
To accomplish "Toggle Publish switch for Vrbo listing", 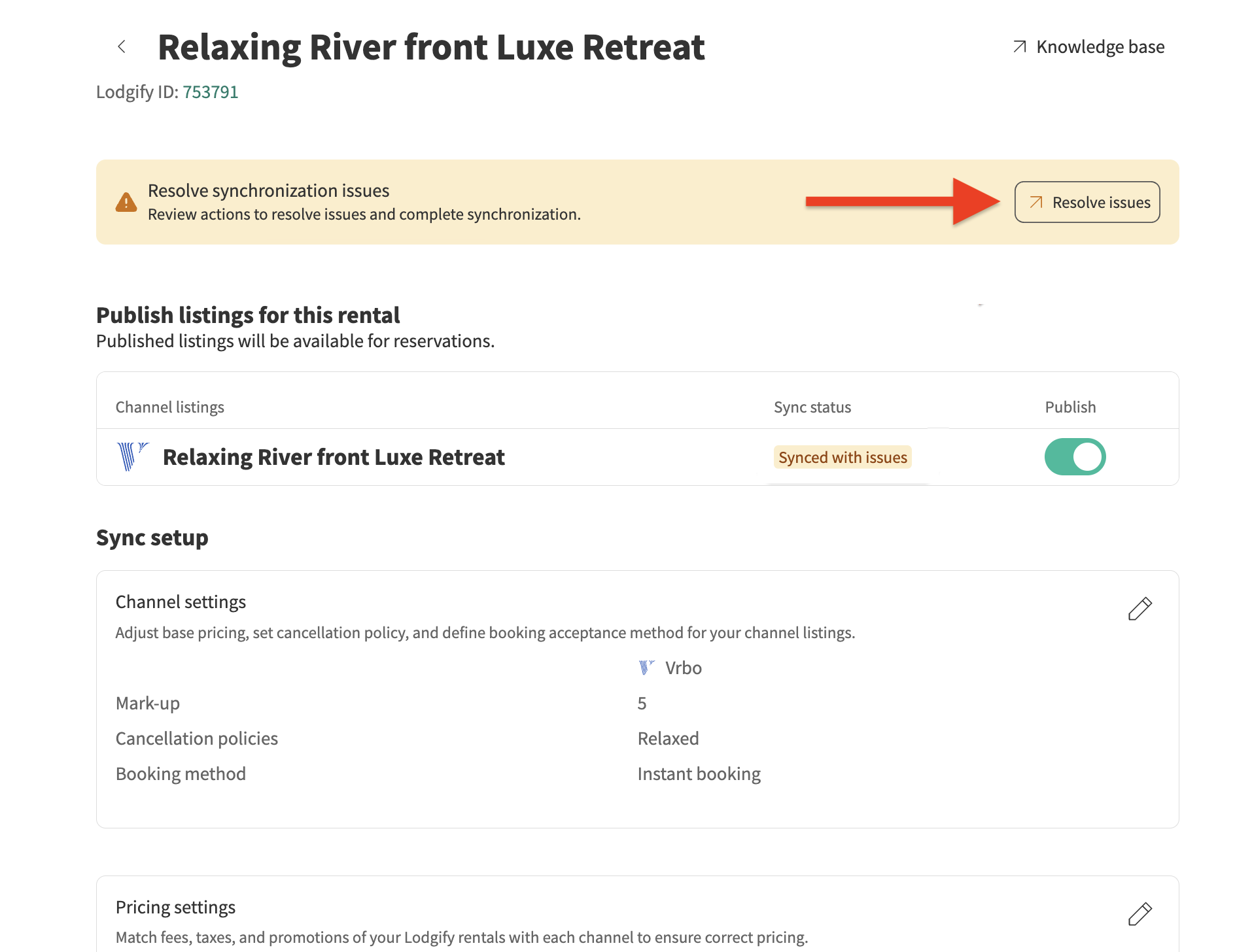I will [x=1075, y=456].
